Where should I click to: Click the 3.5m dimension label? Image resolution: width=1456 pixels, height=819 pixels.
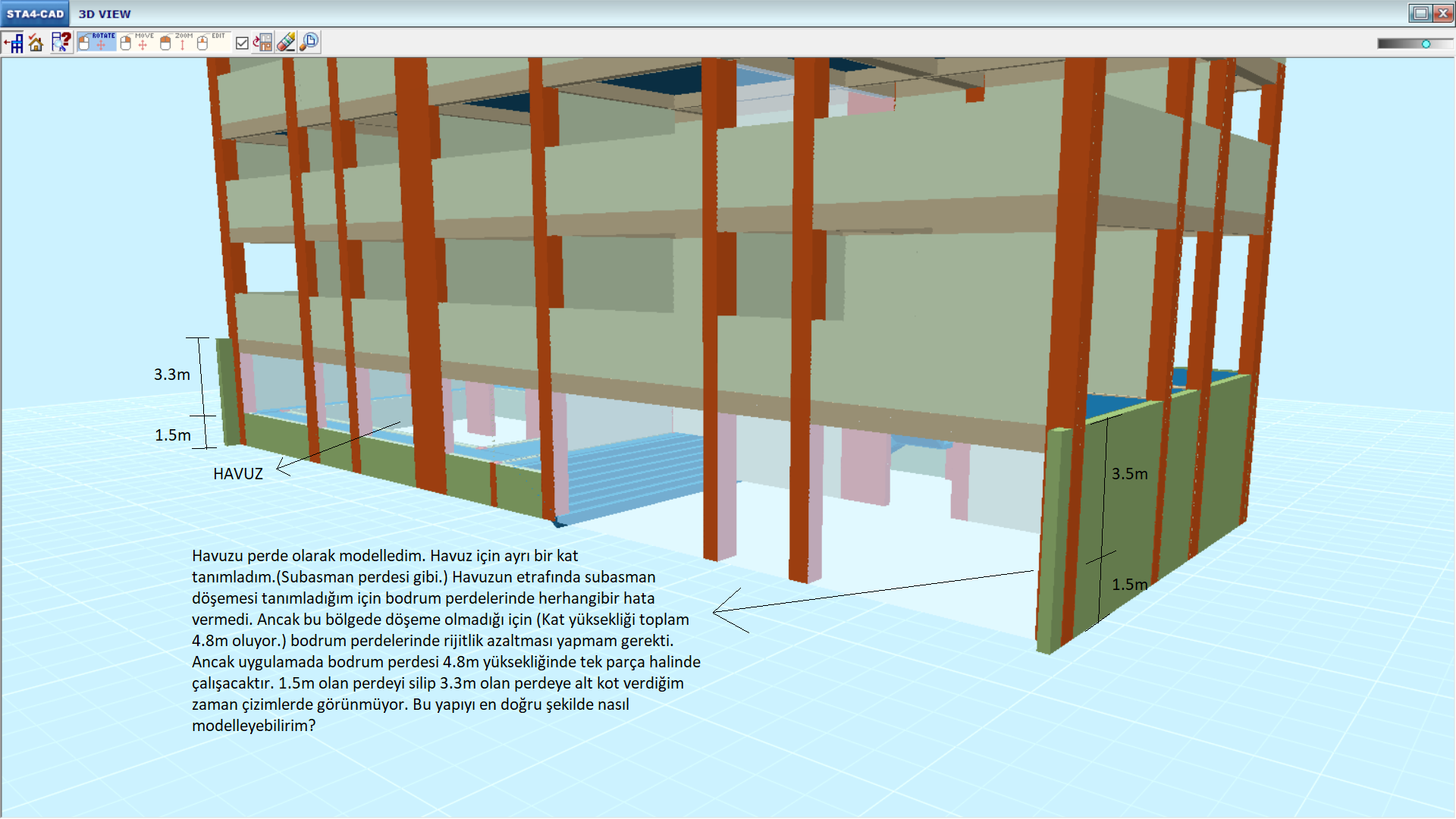[x=1129, y=474]
